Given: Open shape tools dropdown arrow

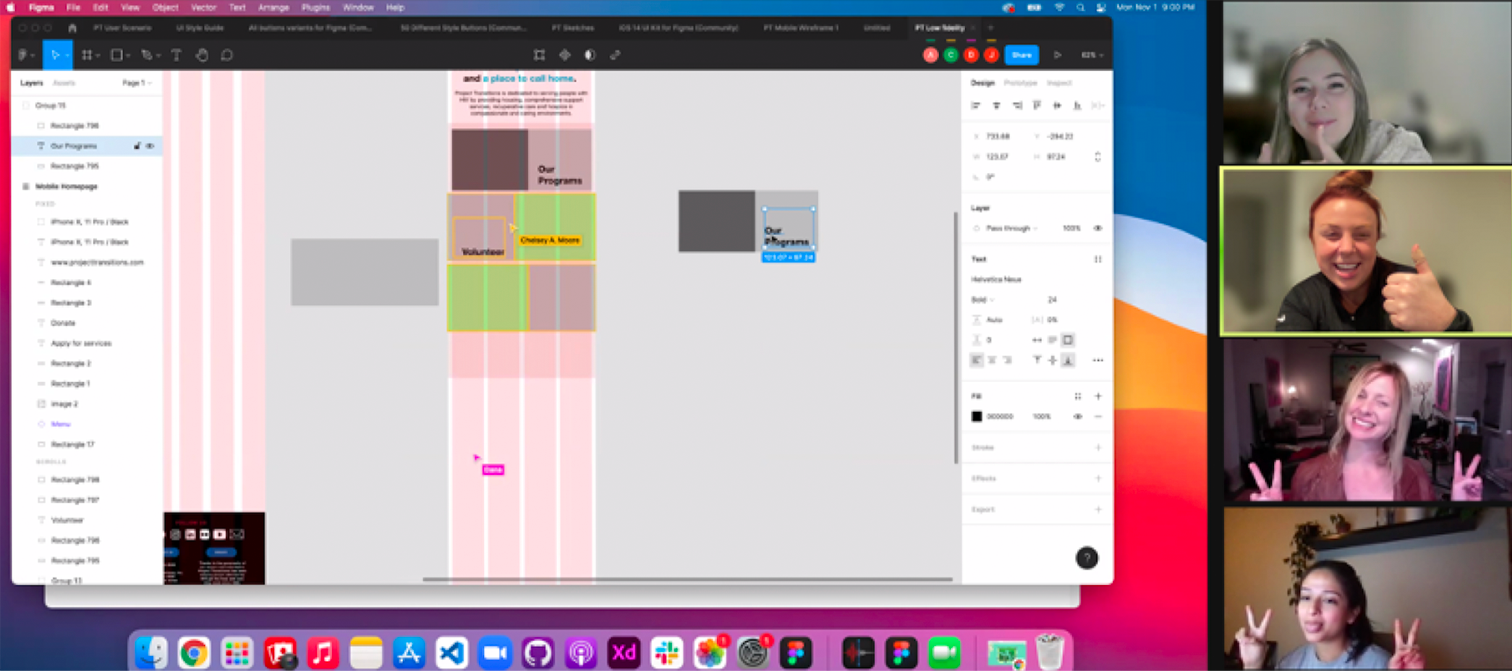Looking at the screenshot, I should 128,56.
